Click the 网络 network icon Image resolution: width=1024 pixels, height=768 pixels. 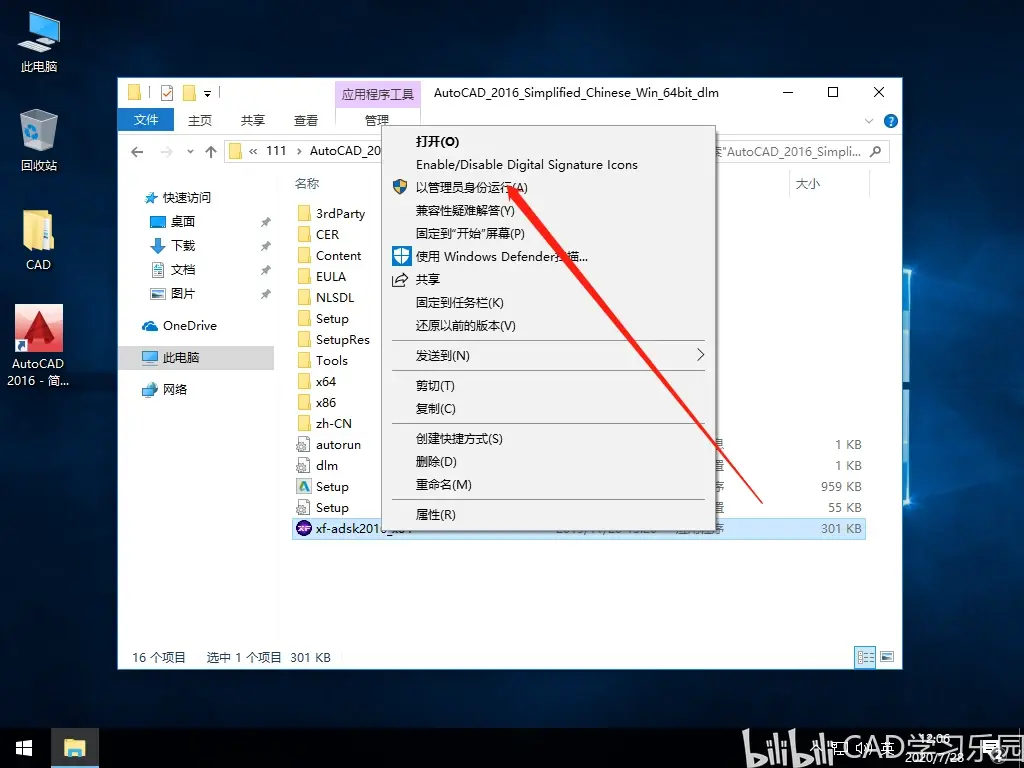pos(150,389)
